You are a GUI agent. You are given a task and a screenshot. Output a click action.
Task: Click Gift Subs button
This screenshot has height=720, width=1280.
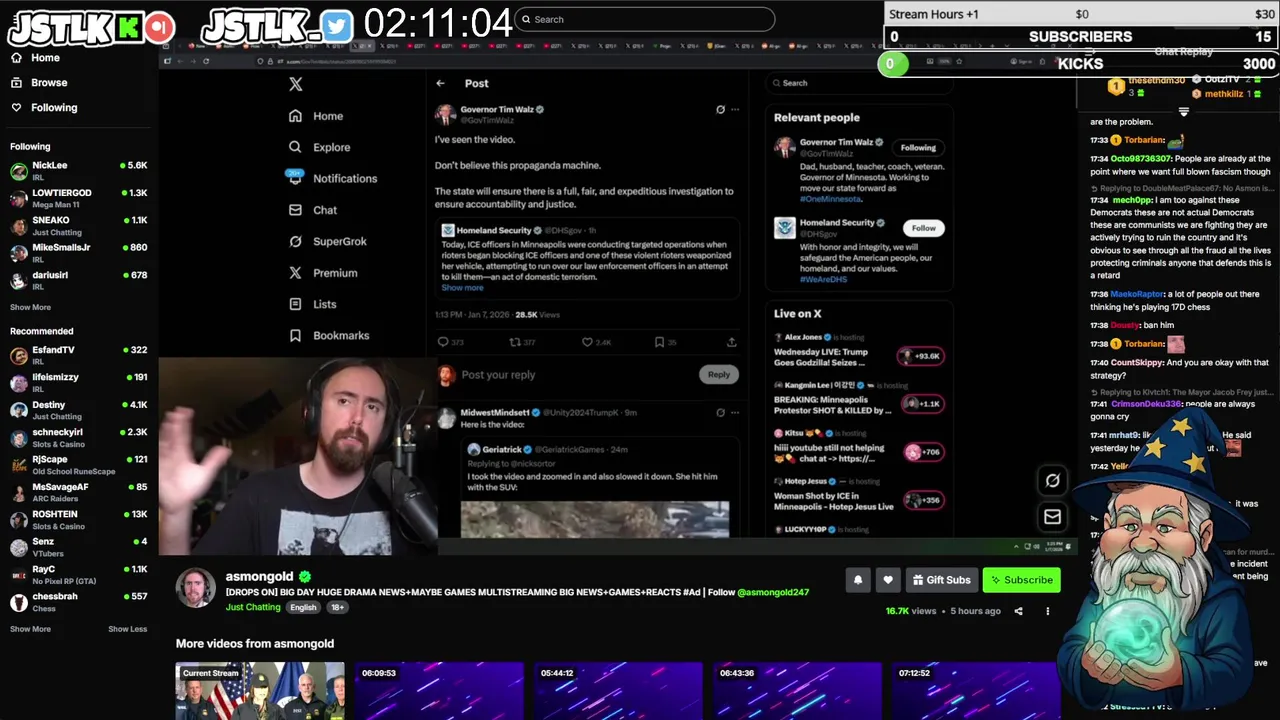pyautogui.click(x=941, y=580)
